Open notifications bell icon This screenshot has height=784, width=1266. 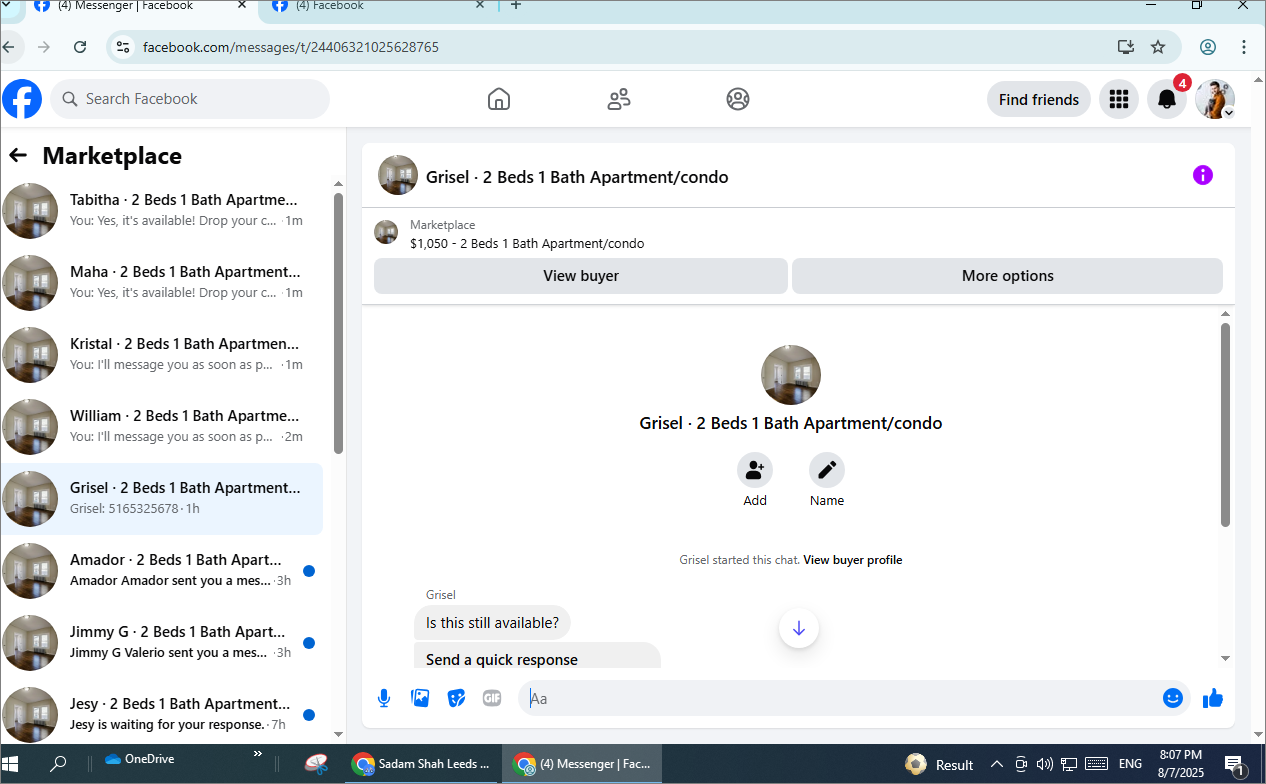click(1167, 99)
